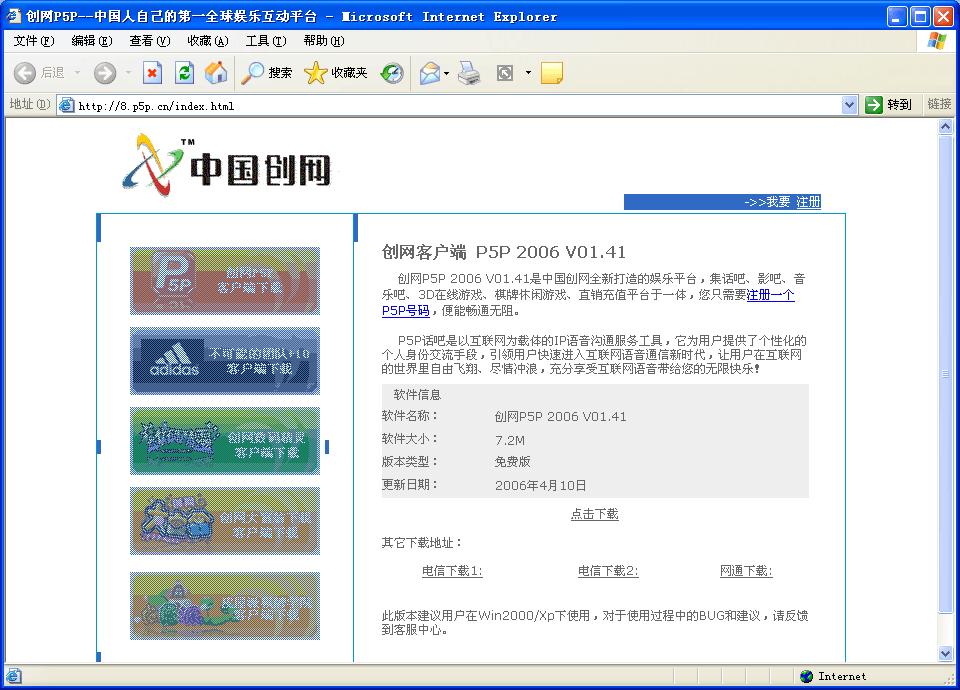Open the 文件(F) menu
The image size is (960, 690).
click(x=34, y=41)
